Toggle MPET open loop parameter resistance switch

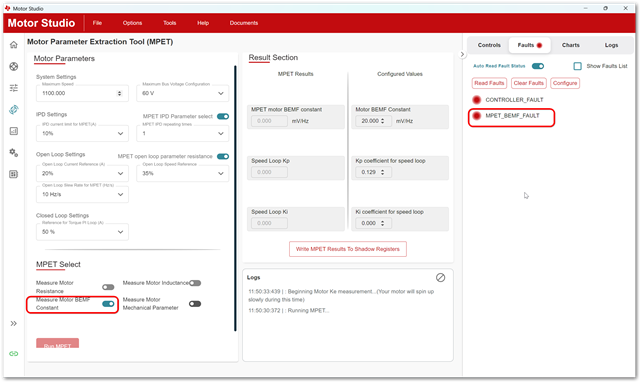[x=223, y=156]
